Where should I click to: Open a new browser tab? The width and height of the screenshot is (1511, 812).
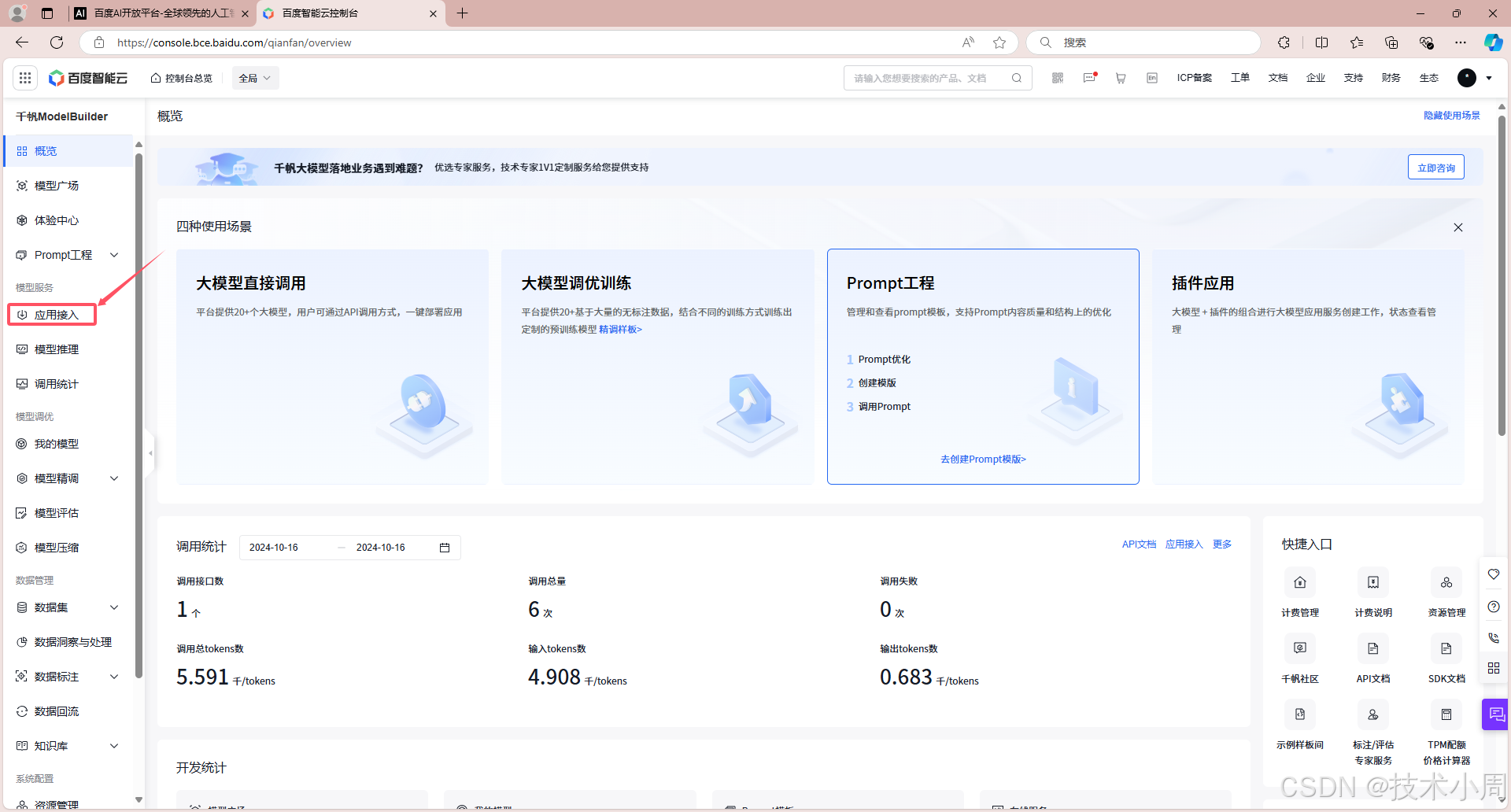pos(462,13)
